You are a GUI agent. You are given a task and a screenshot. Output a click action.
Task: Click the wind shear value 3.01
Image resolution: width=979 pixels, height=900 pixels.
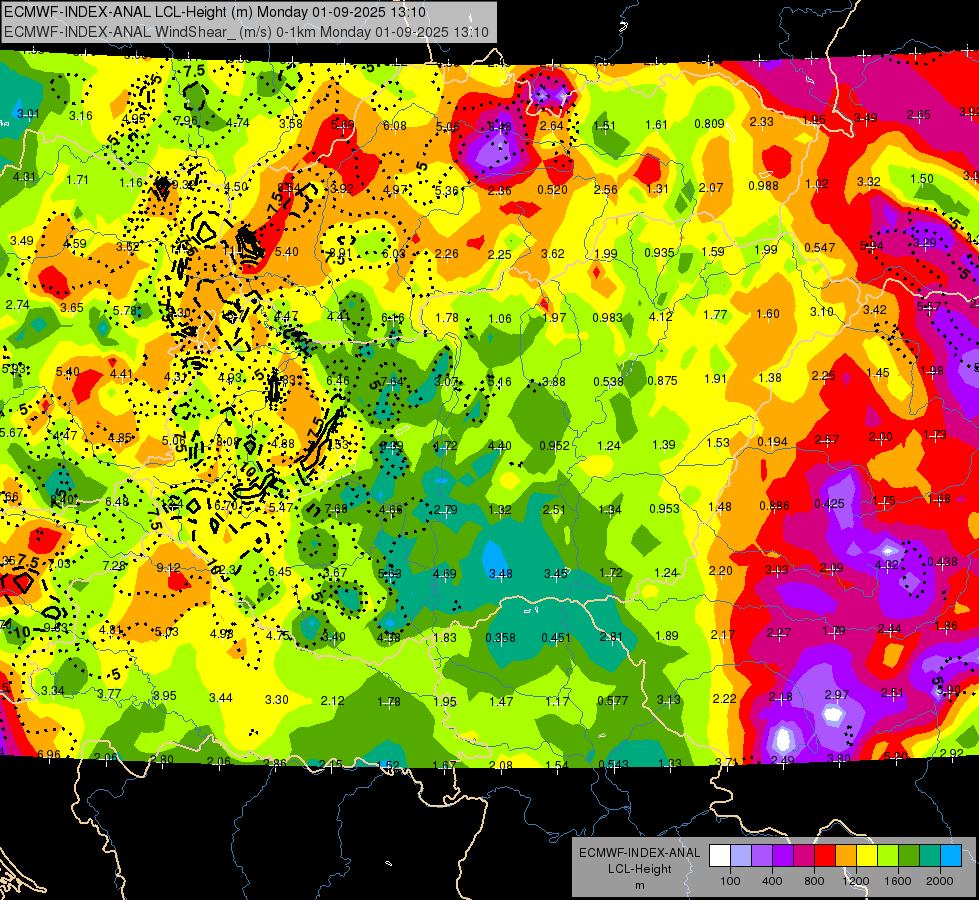click(28, 114)
